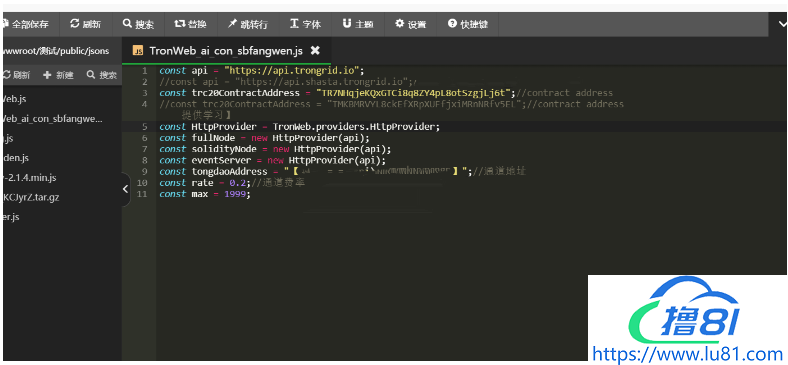Open the Replace (替换) tool
Viewport: 788px width, 365px height.
pos(190,24)
